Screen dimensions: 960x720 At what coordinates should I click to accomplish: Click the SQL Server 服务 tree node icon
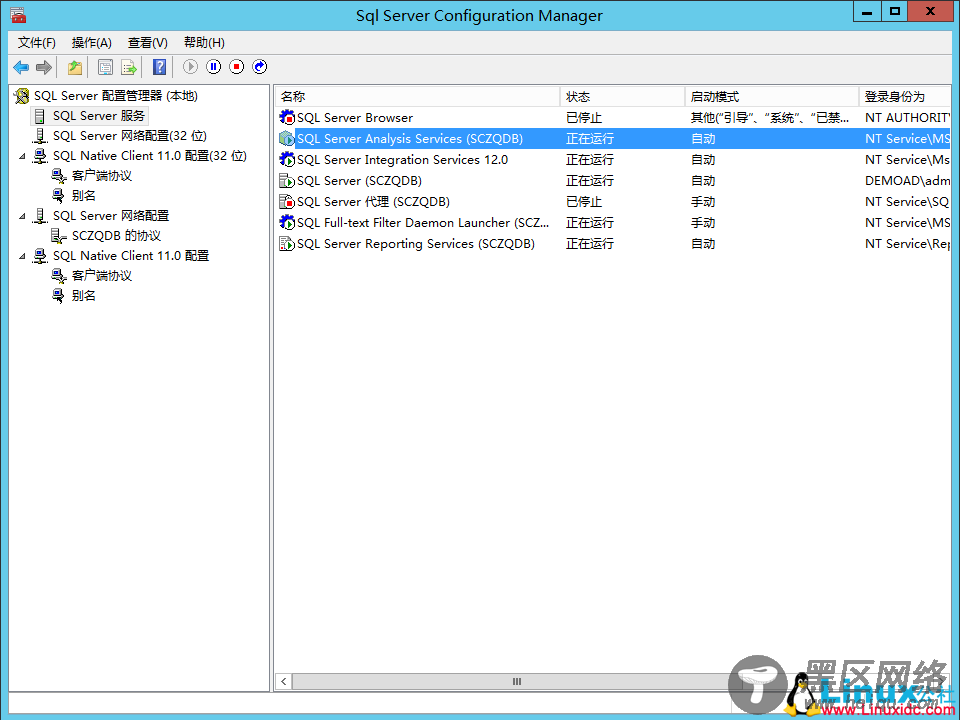point(40,116)
